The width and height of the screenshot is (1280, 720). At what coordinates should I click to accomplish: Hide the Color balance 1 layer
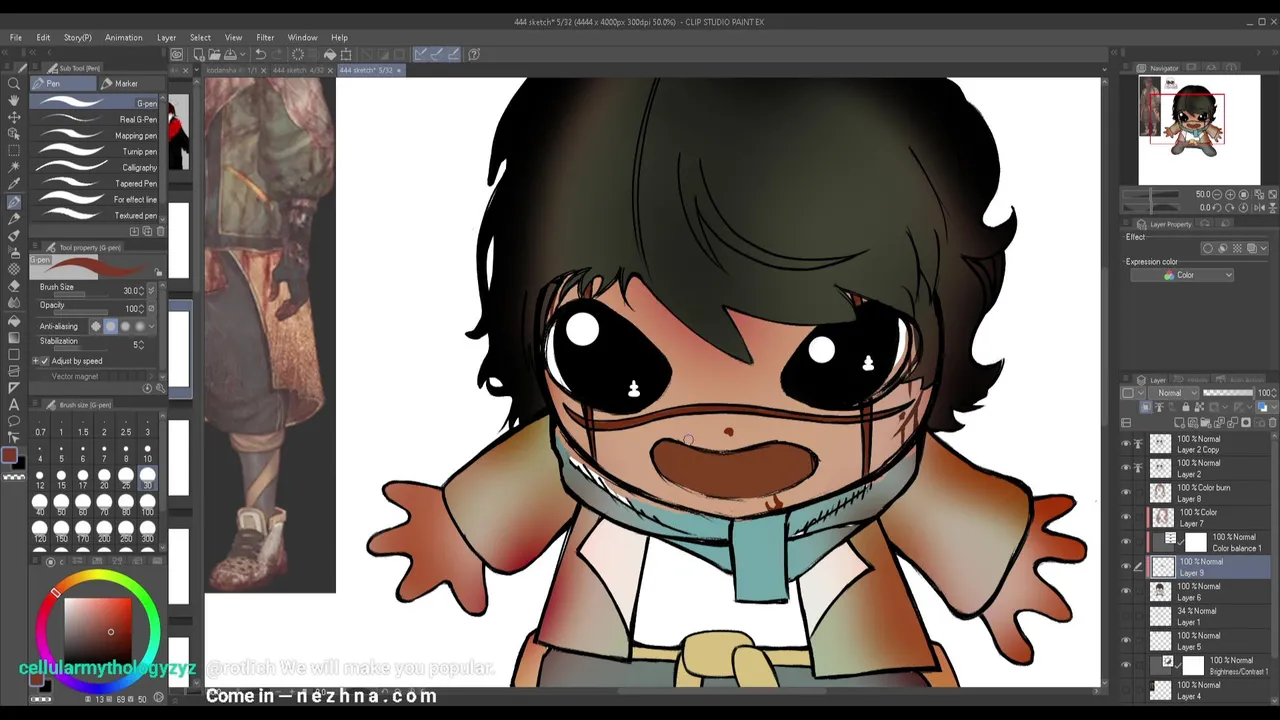tap(1126, 542)
